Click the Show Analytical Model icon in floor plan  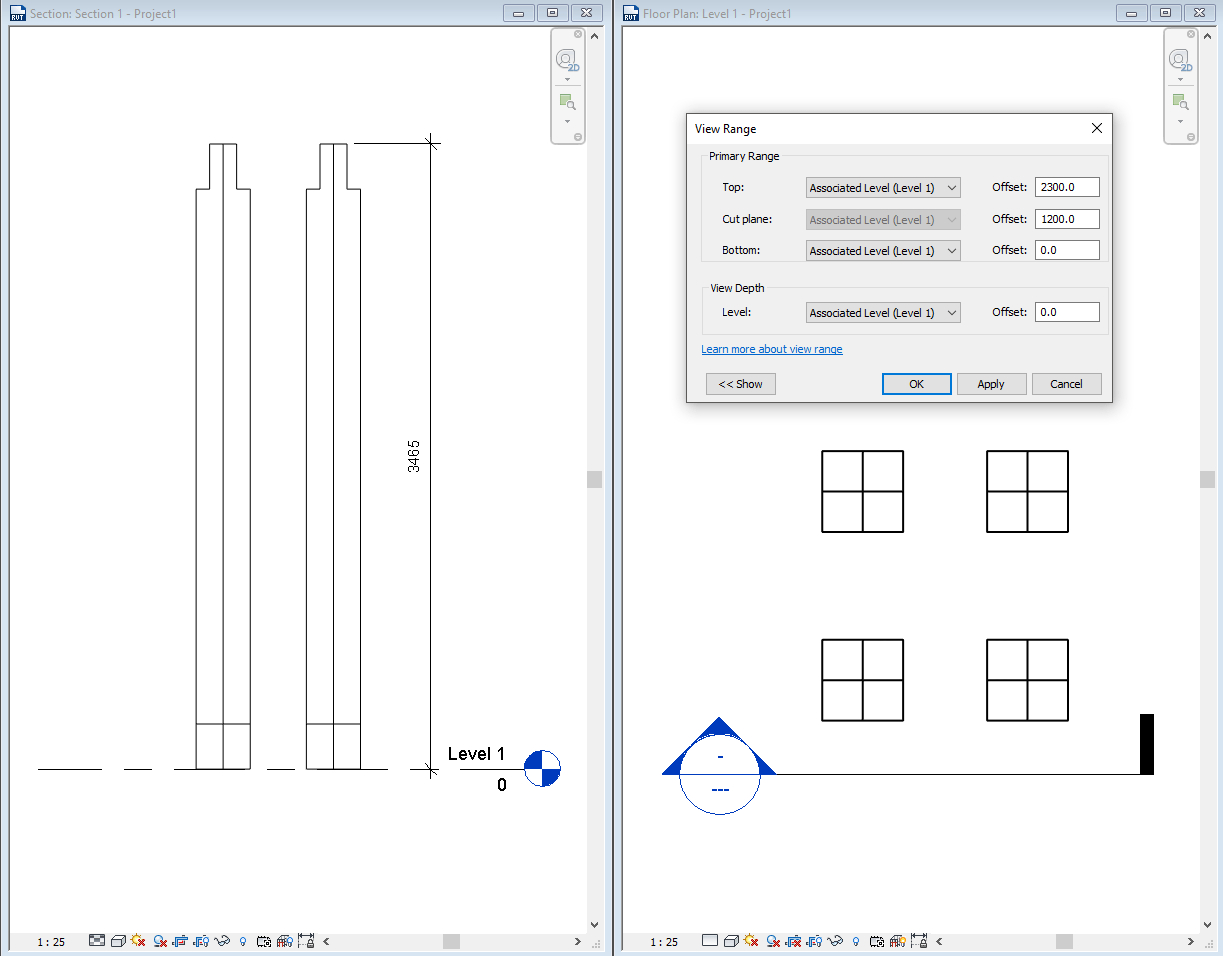coord(897,941)
